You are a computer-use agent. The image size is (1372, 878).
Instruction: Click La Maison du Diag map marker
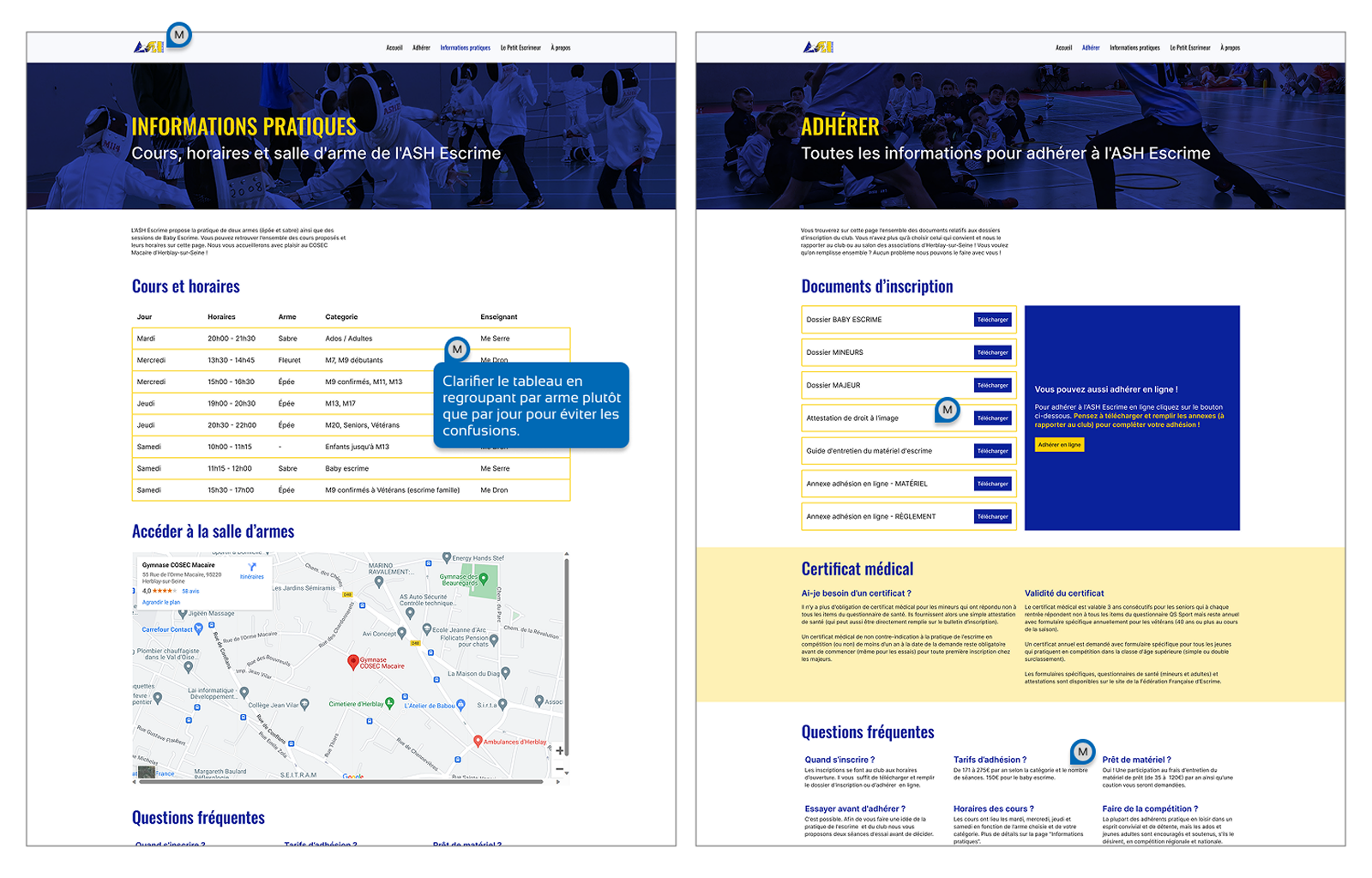pyautogui.click(x=506, y=673)
